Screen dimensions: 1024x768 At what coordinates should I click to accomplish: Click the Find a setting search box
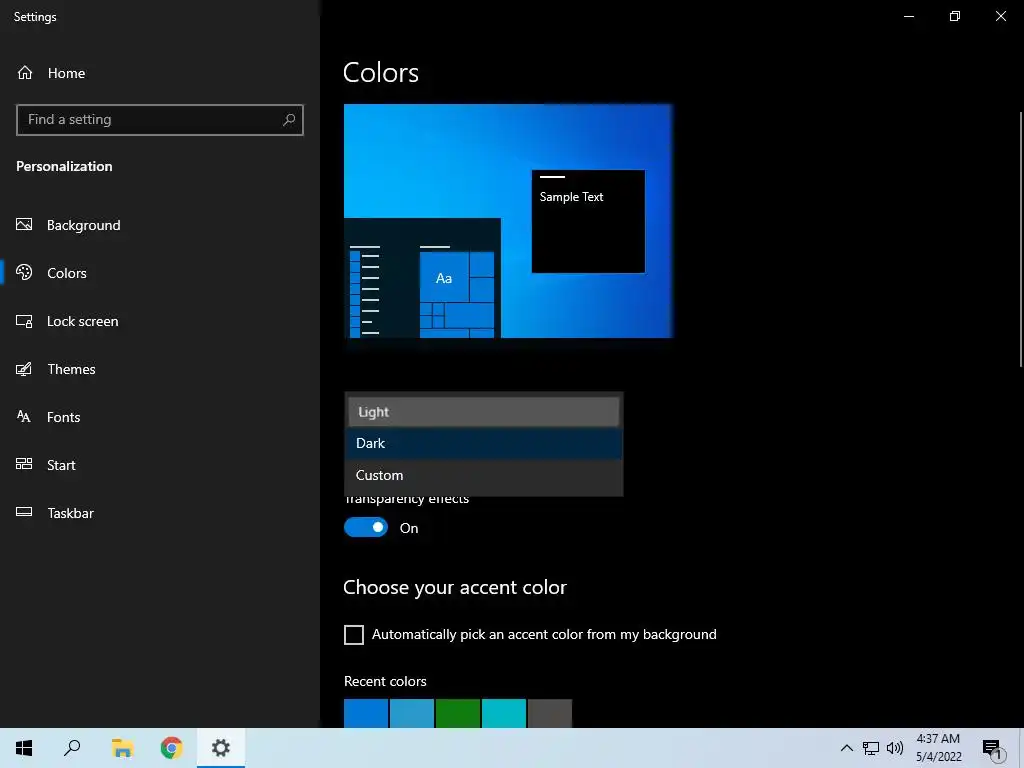pos(160,120)
